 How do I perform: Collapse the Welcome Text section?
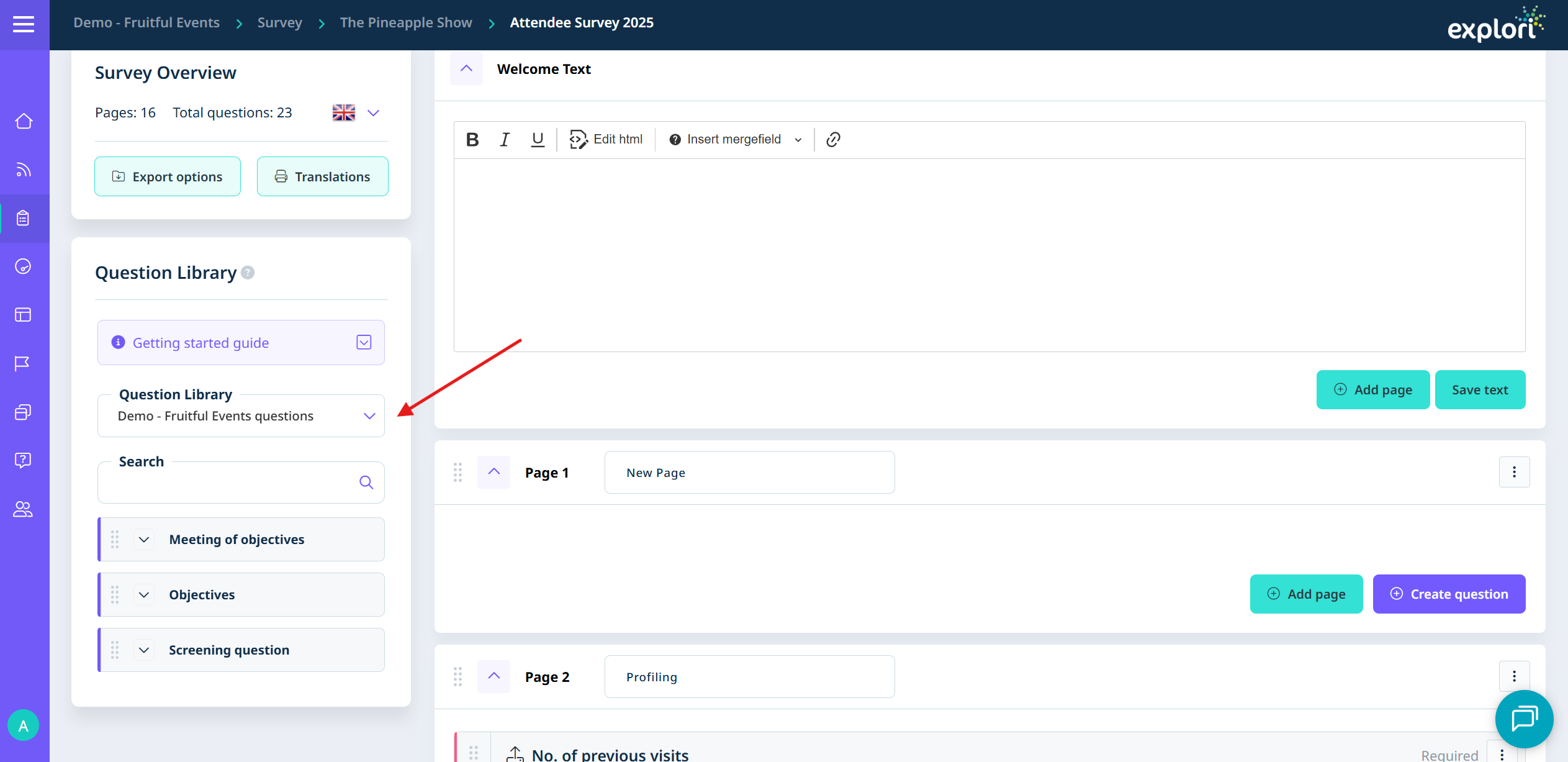(466, 69)
